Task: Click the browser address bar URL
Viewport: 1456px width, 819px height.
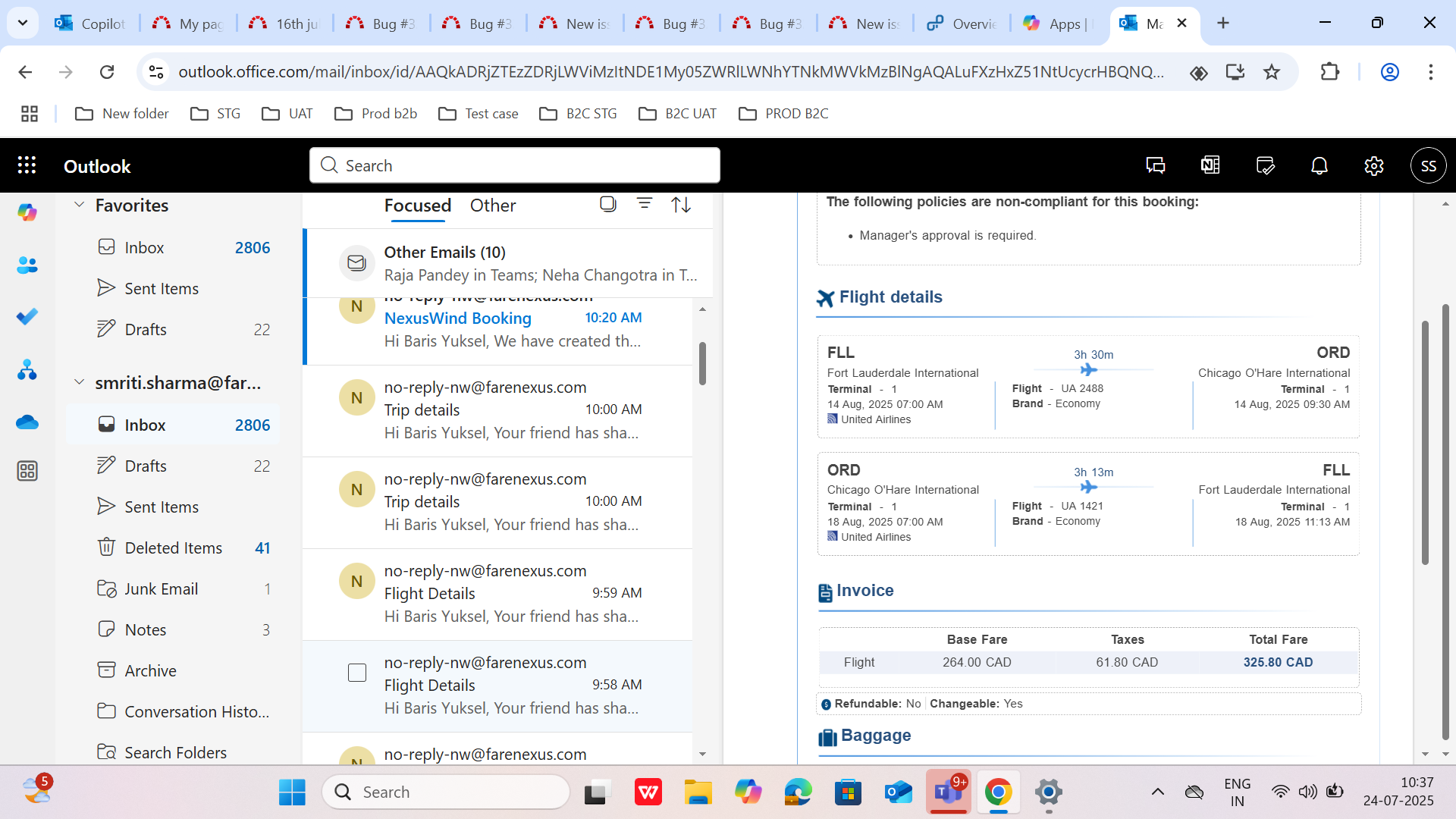Action: point(671,72)
